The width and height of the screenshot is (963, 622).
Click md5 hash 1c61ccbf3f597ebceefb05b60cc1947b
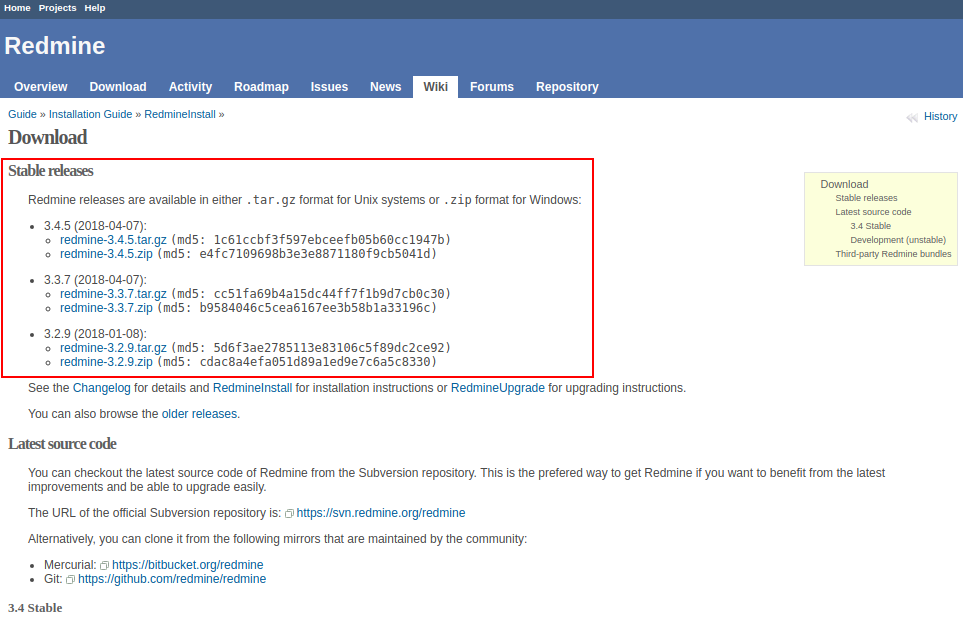[329, 239]
